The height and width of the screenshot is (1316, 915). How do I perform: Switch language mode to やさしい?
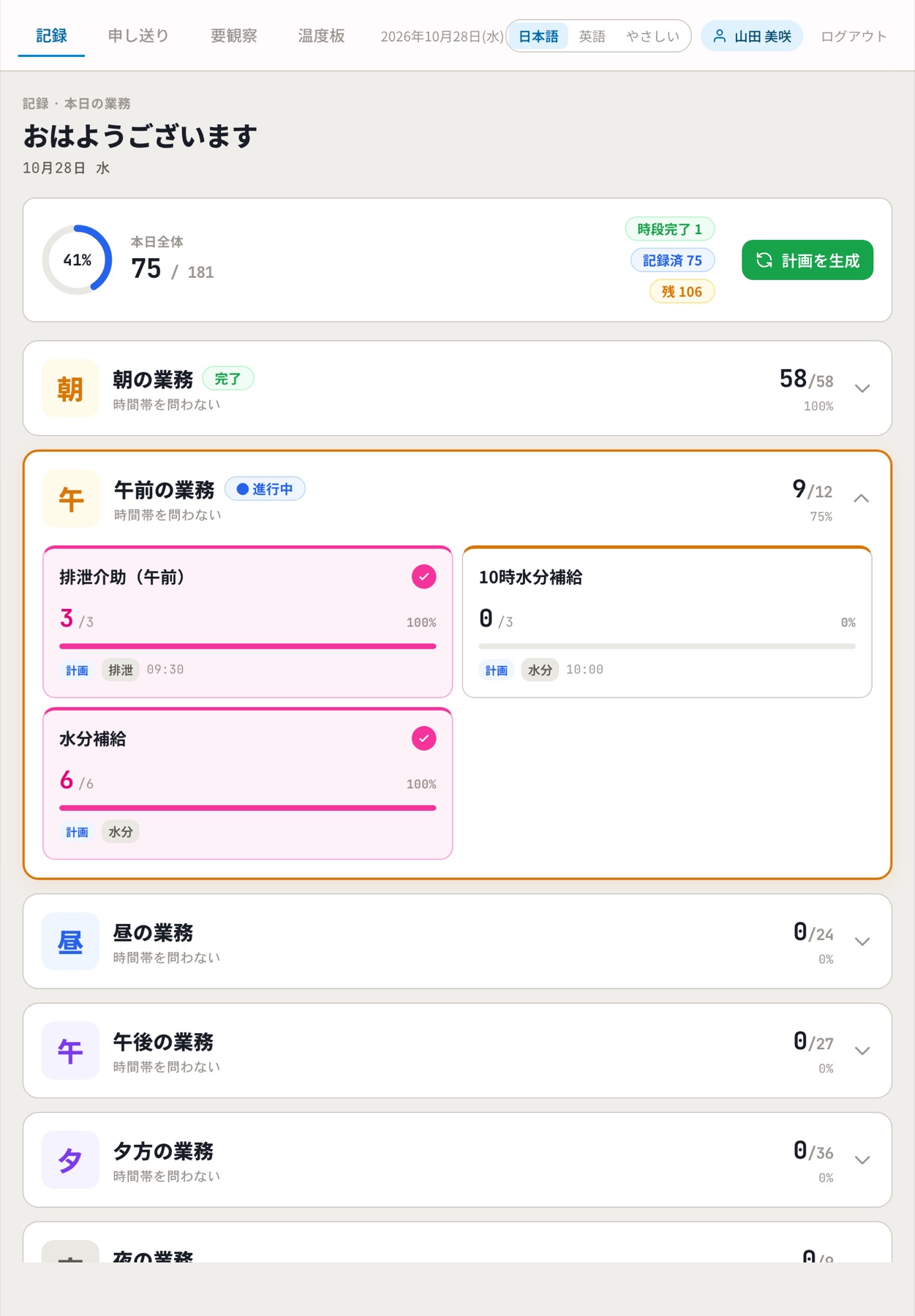click(652, 36)
